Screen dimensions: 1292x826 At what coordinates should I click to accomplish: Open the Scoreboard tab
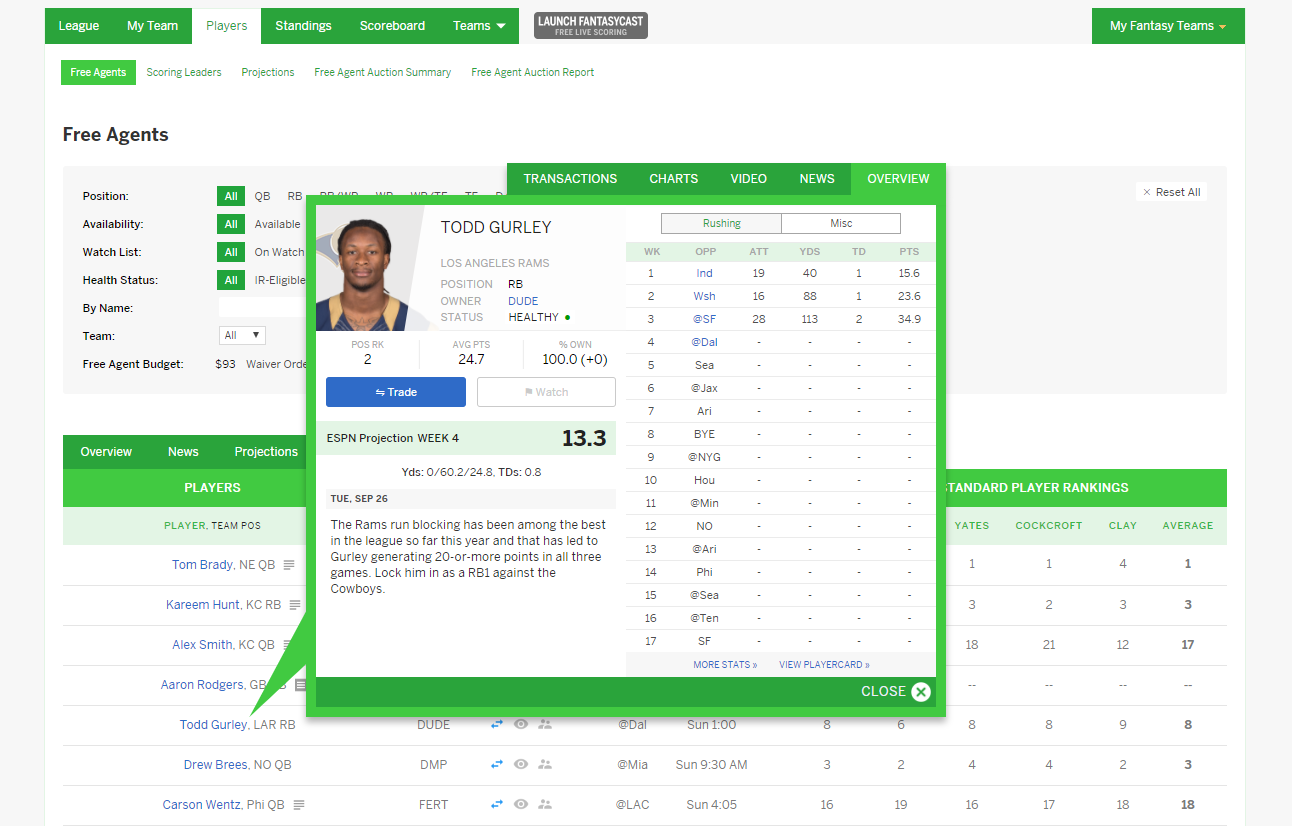(x=392, y=26)
